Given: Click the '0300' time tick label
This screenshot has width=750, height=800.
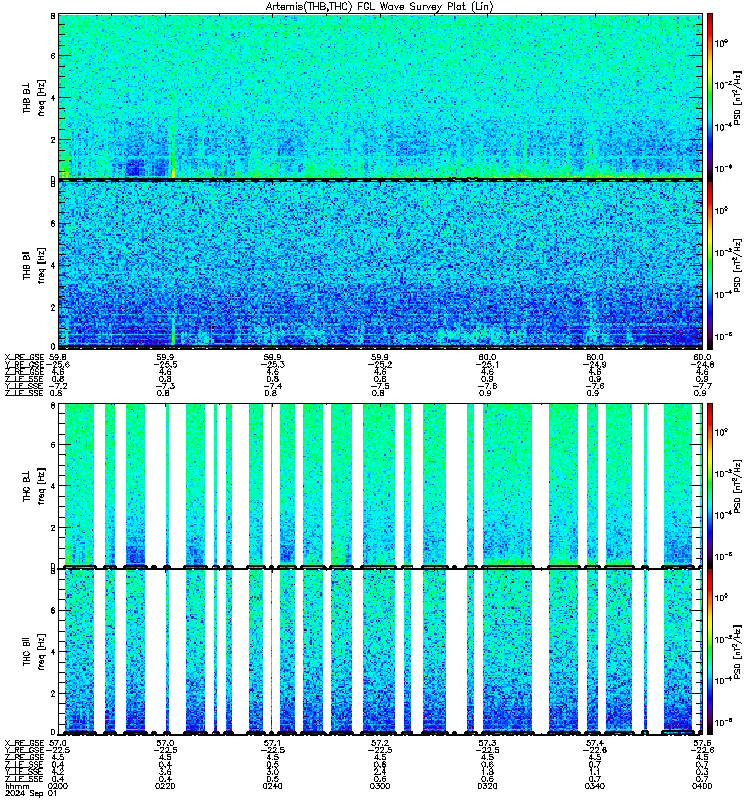Looking at the screenshot, I should coord(380,786).
